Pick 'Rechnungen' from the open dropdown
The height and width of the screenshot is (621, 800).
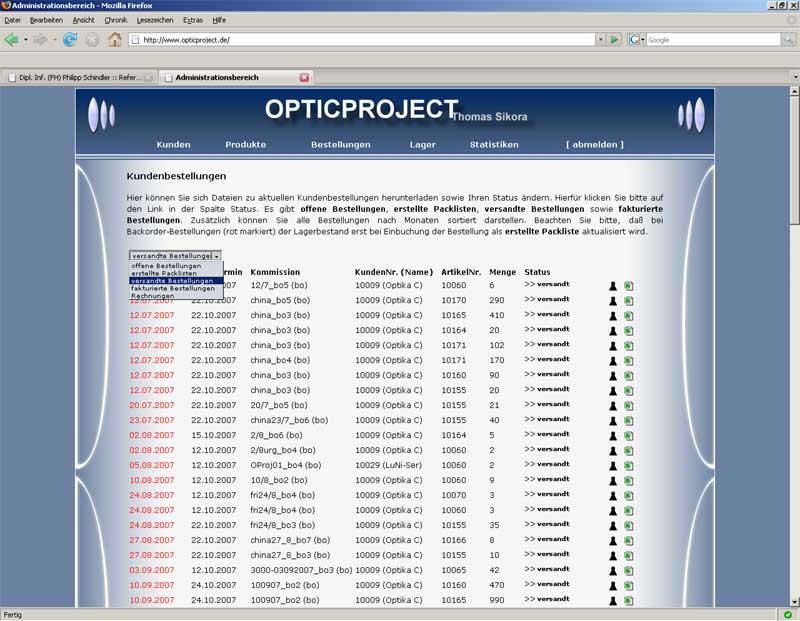tap(153, 296)
